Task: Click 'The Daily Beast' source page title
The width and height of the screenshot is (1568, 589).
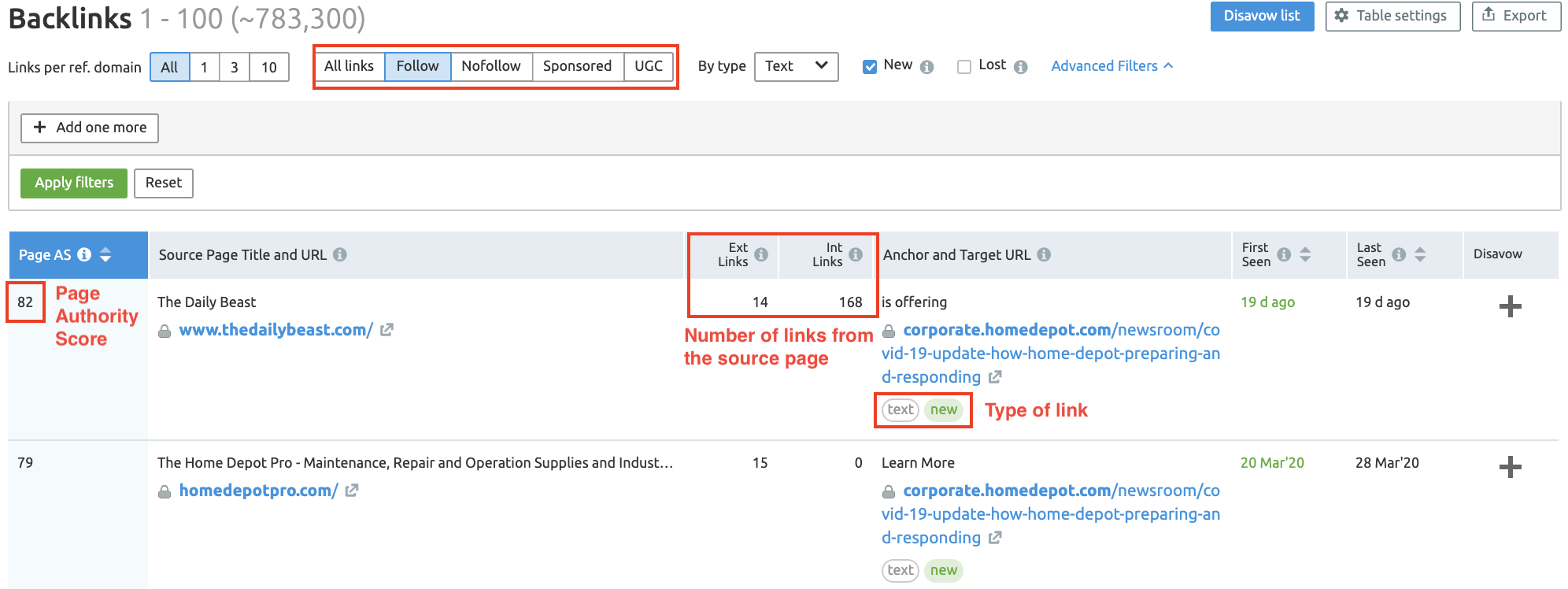Action: click(x=206, y=302)
